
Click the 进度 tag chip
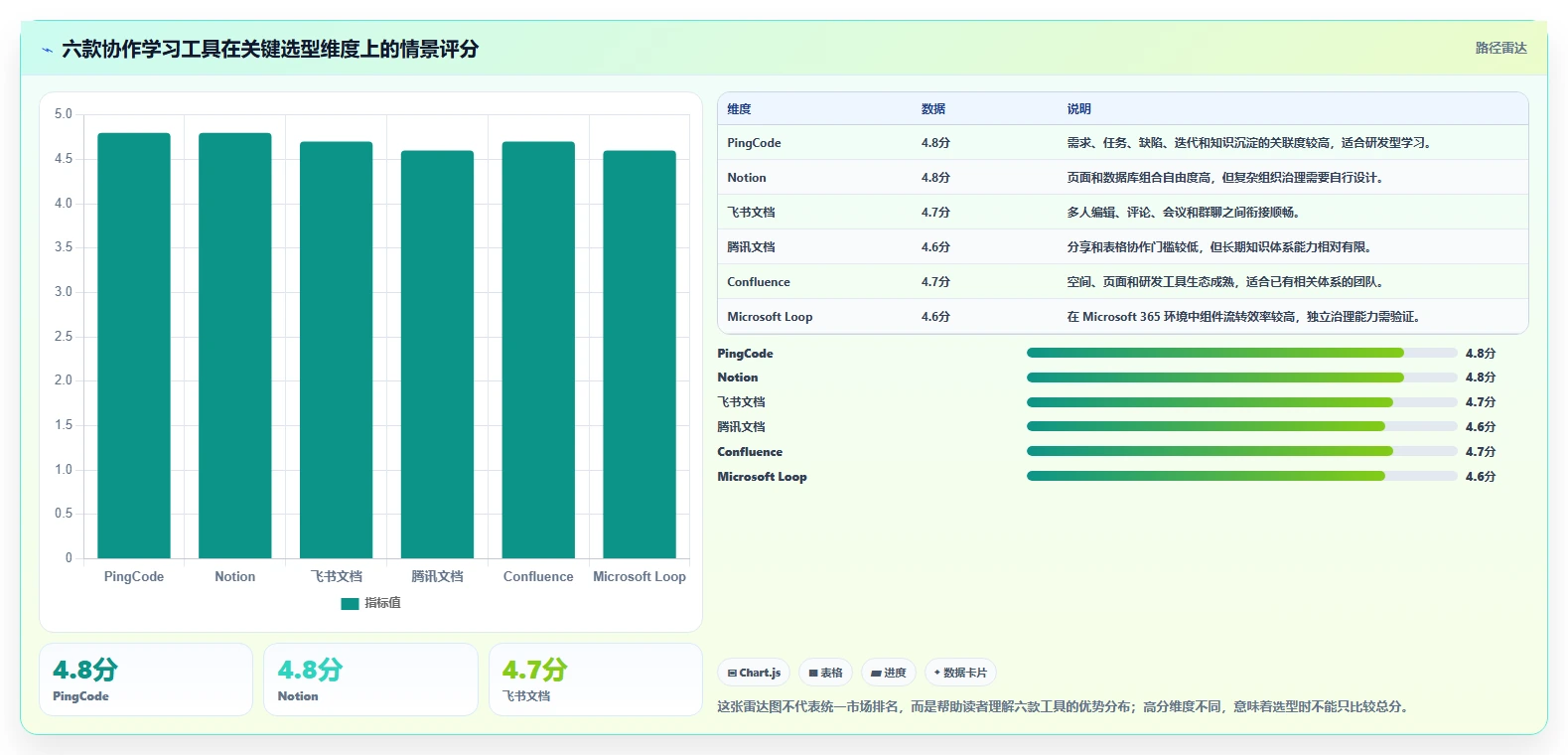click(x=888, y=673)
